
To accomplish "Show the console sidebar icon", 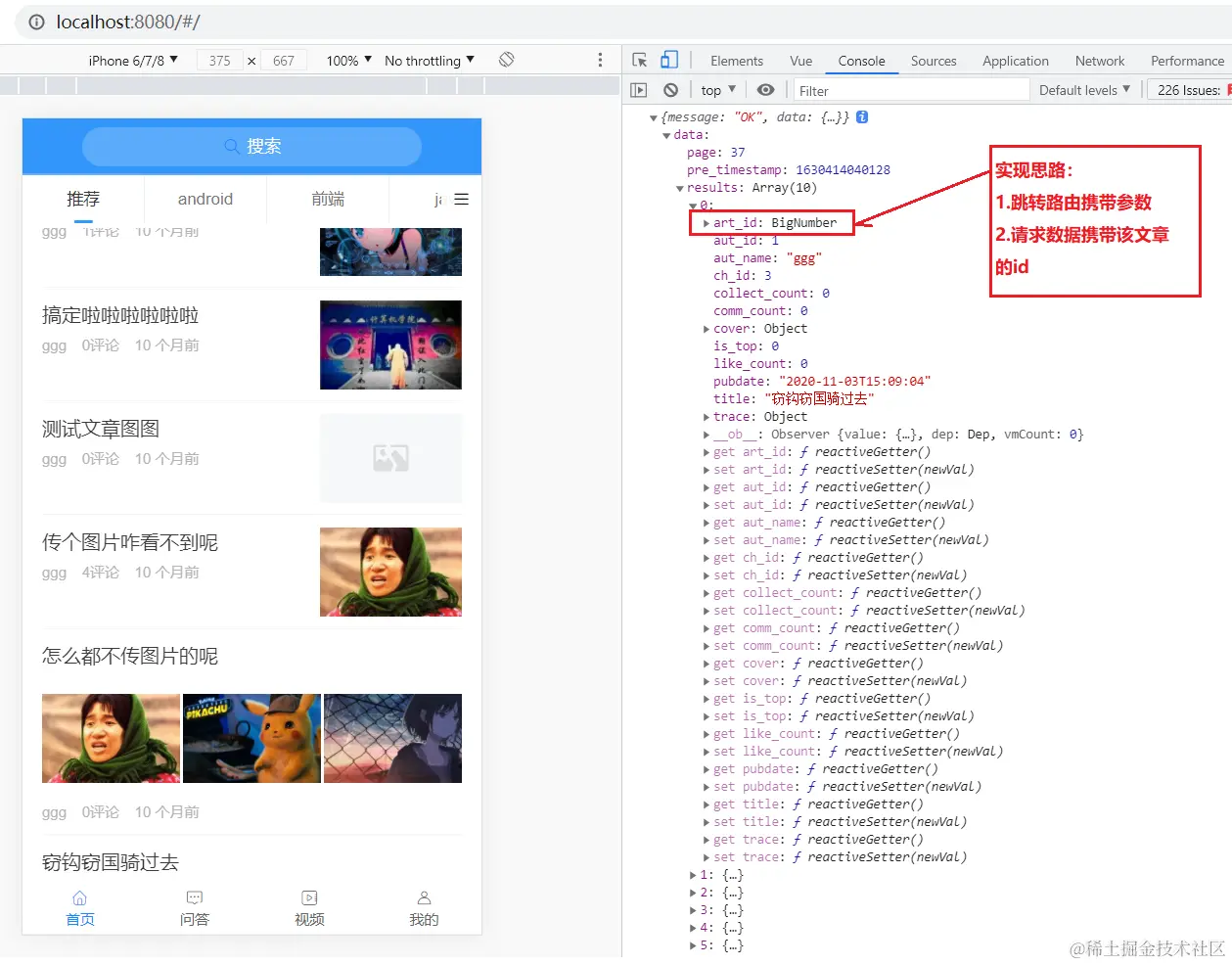I will pyautogui.click(x=639, y=90).
